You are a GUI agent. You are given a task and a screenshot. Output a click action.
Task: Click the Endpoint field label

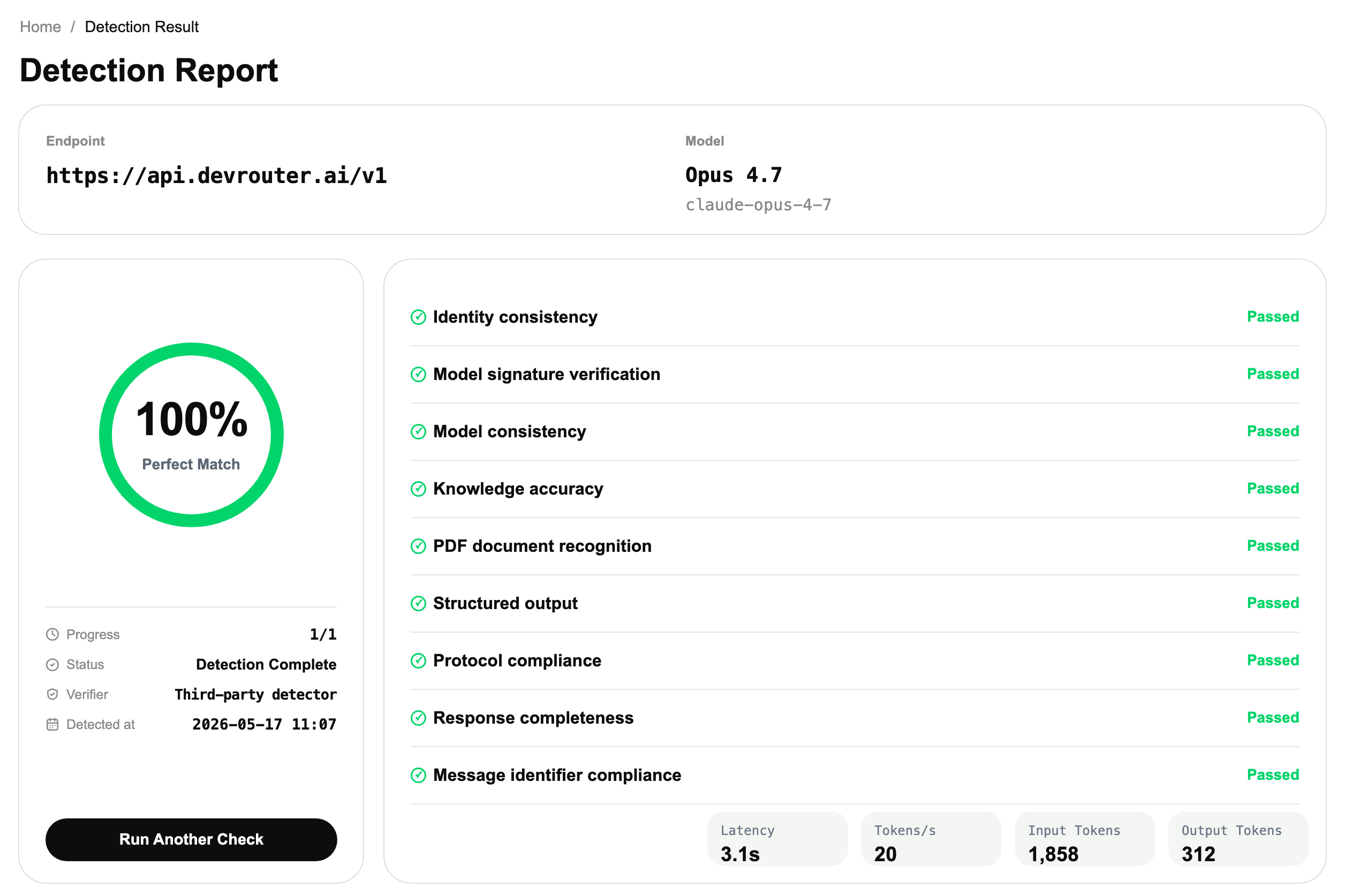pyautogui.click(x=75, y=141)
